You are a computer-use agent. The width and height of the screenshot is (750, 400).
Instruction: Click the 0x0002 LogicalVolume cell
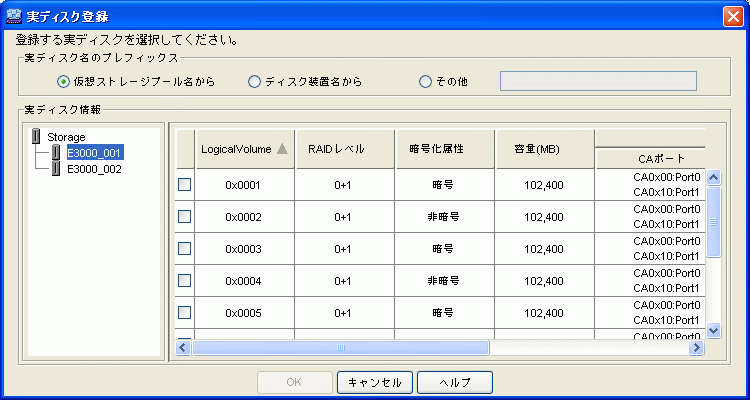coord(244,217)
